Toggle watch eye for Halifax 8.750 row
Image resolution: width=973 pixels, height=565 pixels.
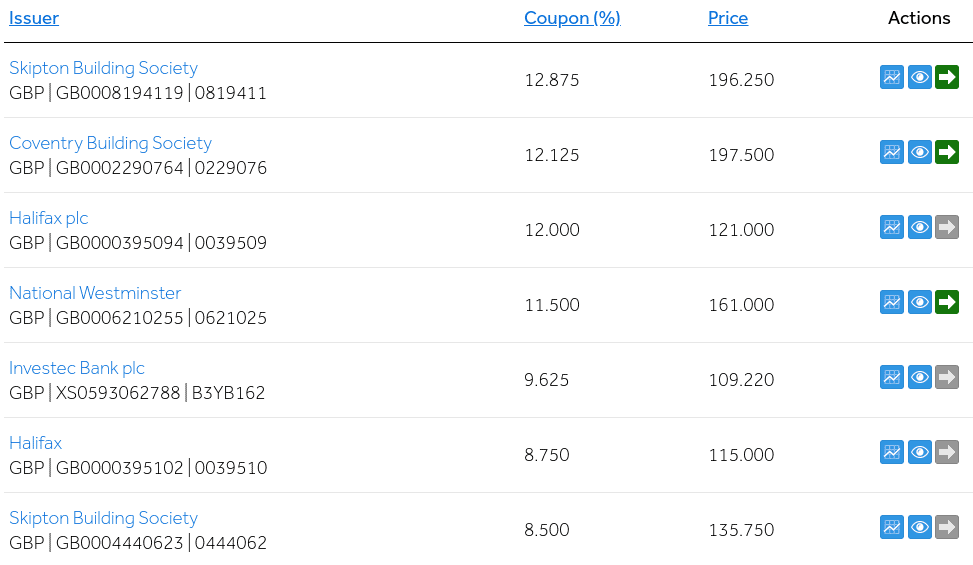(920, 453)
